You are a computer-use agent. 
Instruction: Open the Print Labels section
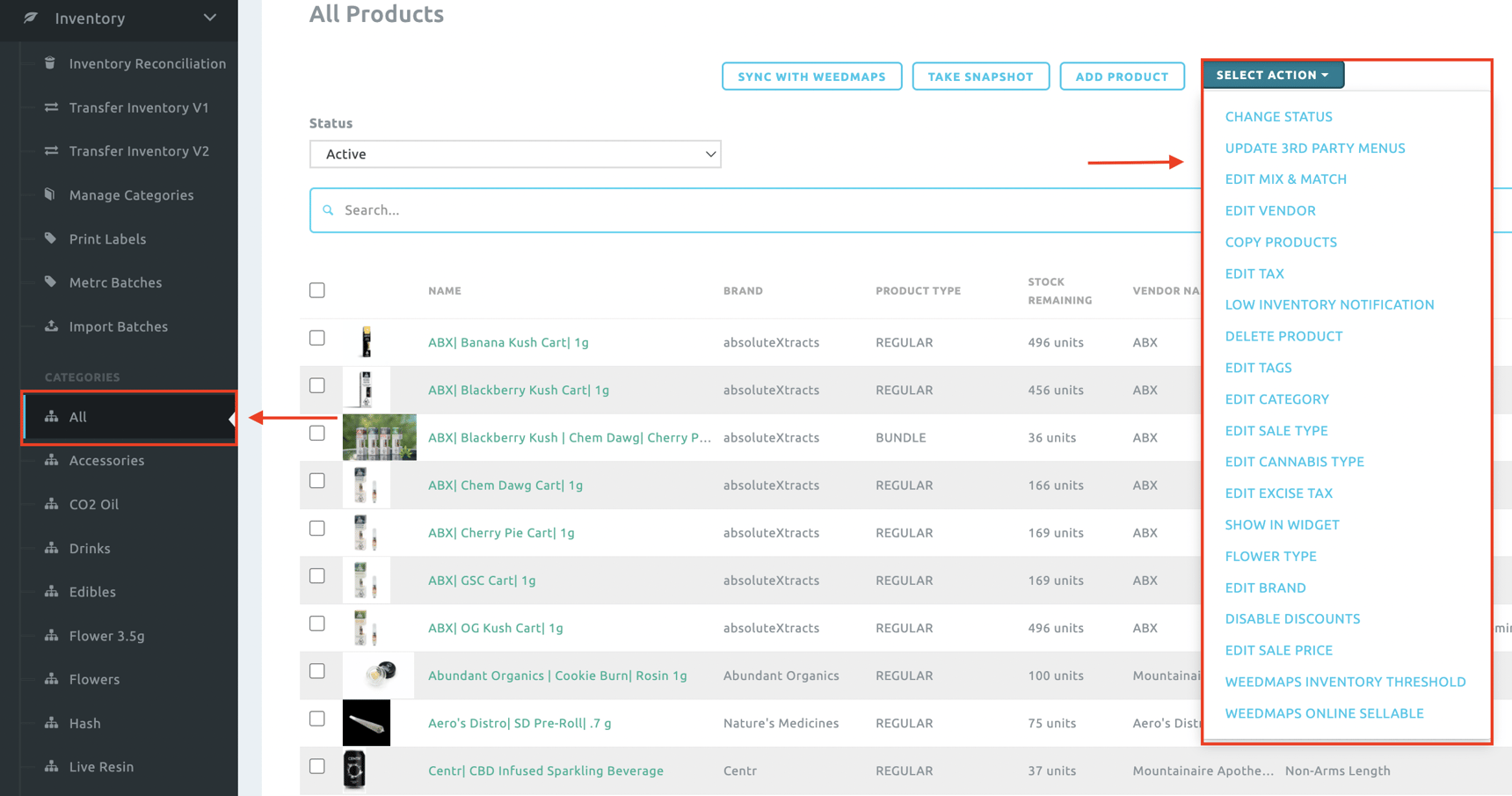107,238
